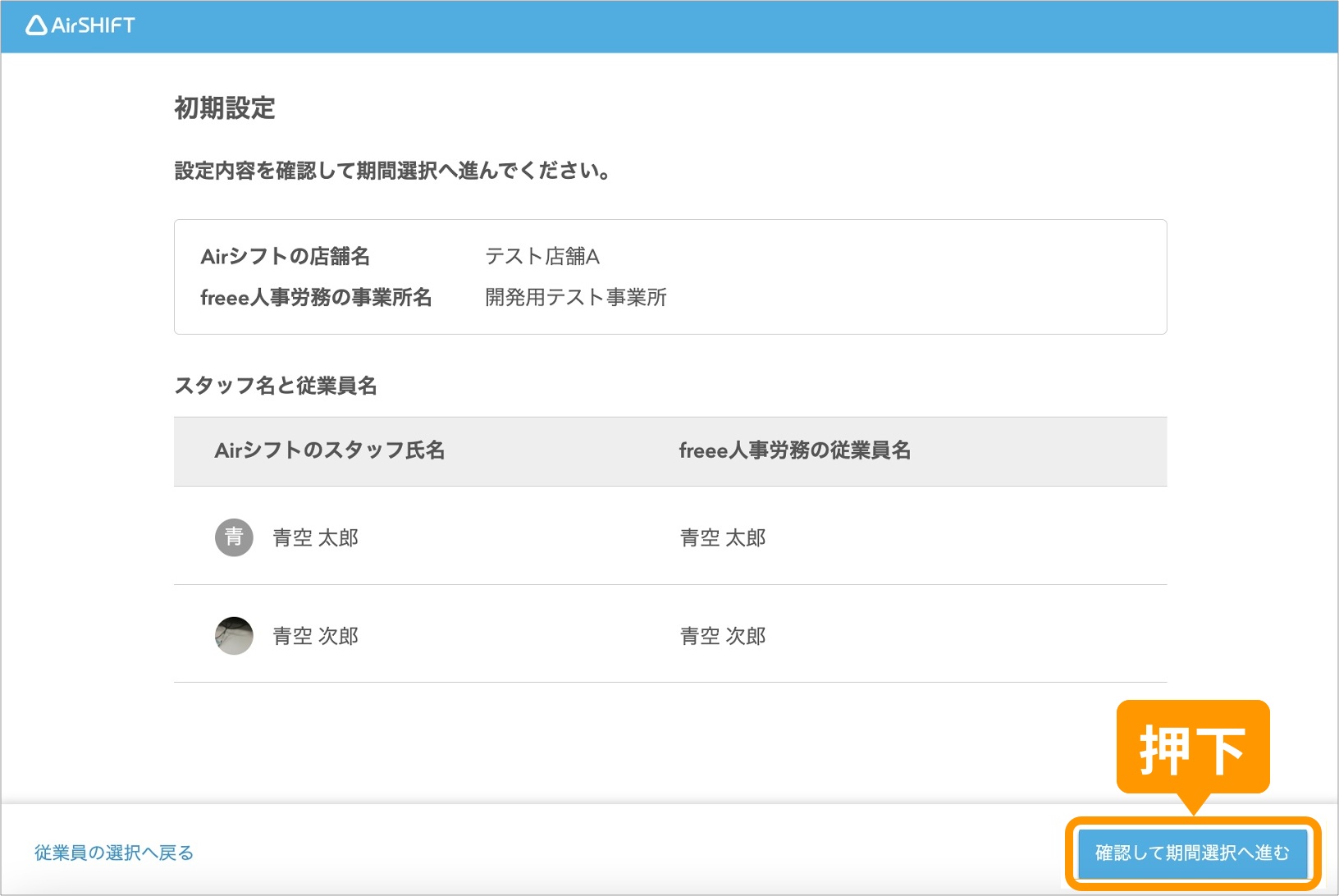Select the 初期設定 page heading

224,108
